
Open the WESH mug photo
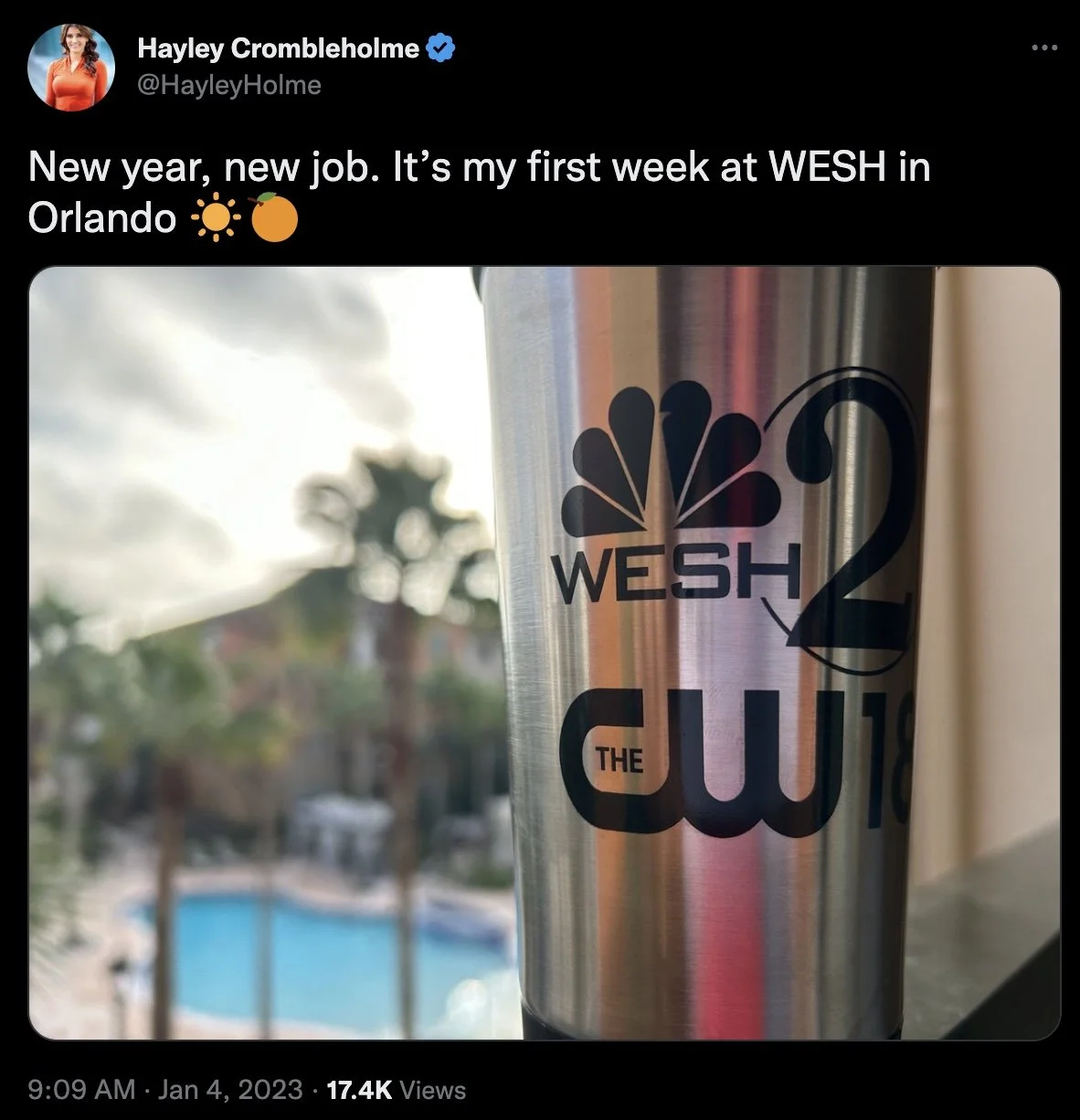(545, 653)
